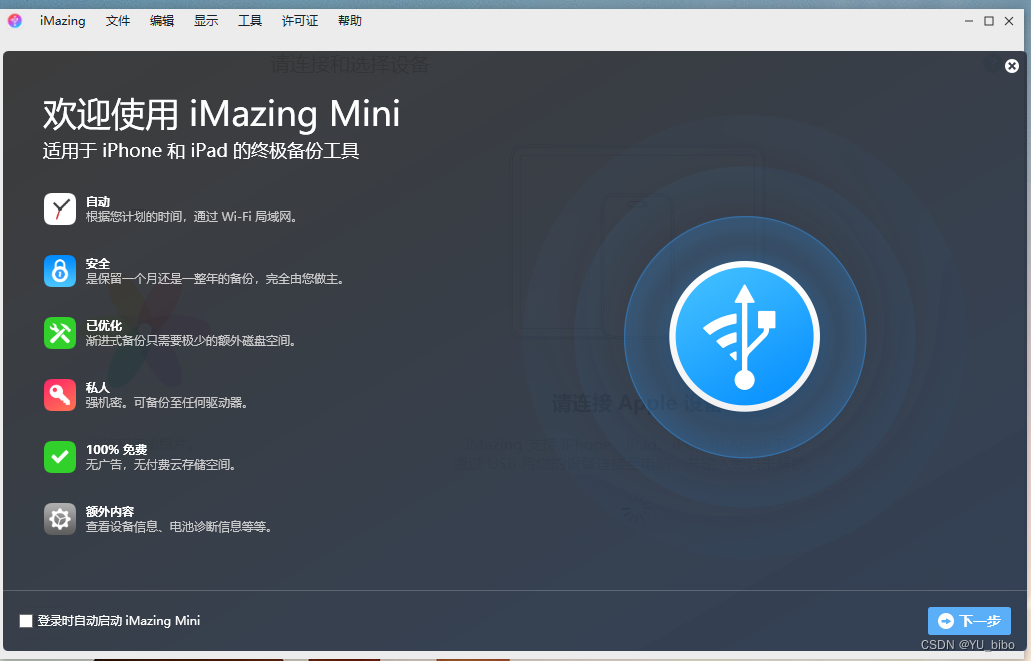Open the 工具 menu
The image size is (1031, 661).
pyautogui.click(x=250, y=21)
